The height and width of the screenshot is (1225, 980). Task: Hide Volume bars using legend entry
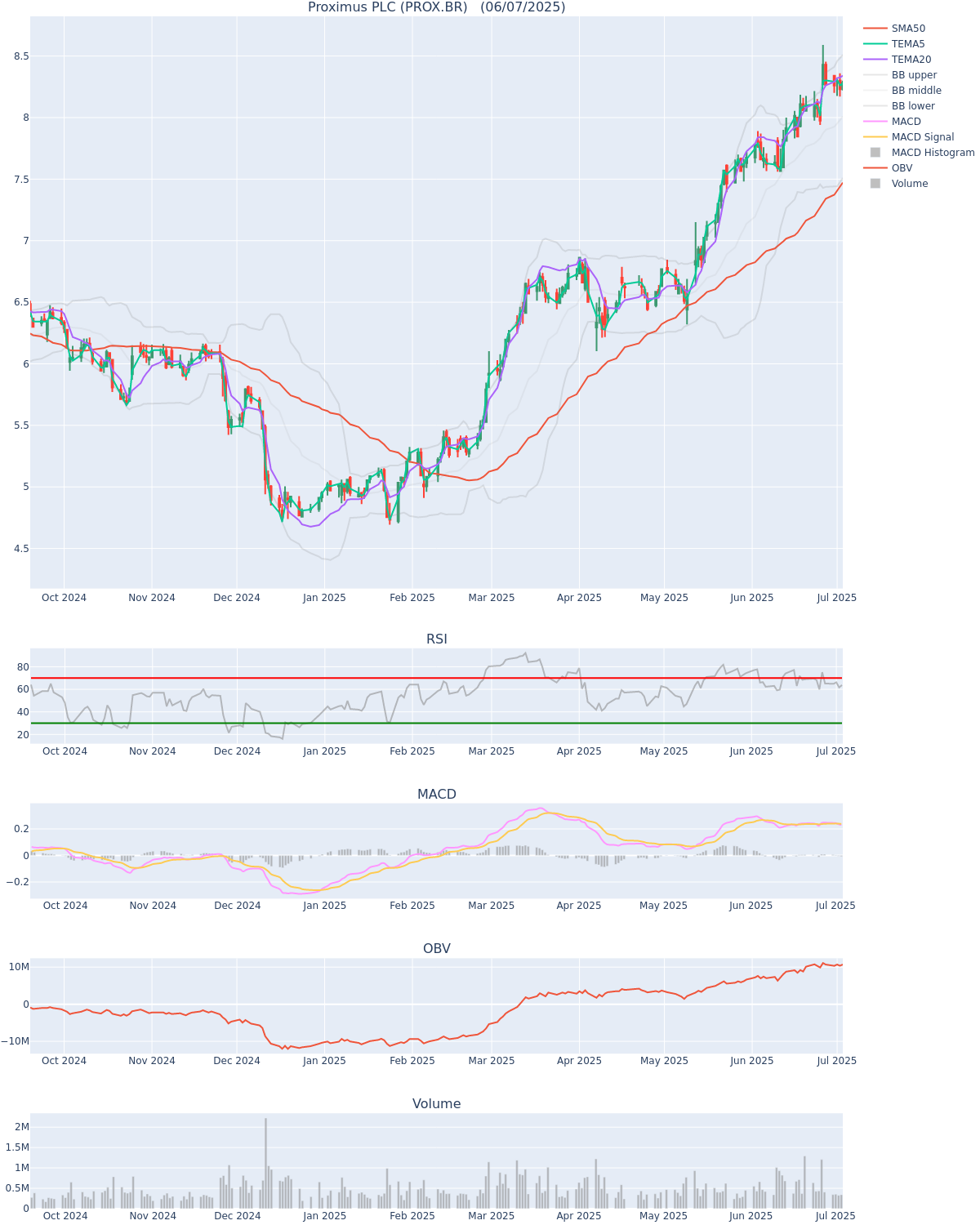point(910,184)
